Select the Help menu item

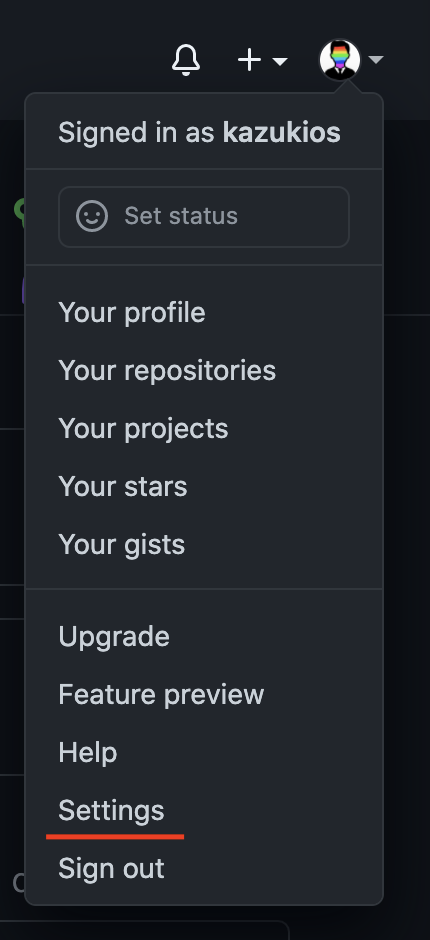[204, 752]
